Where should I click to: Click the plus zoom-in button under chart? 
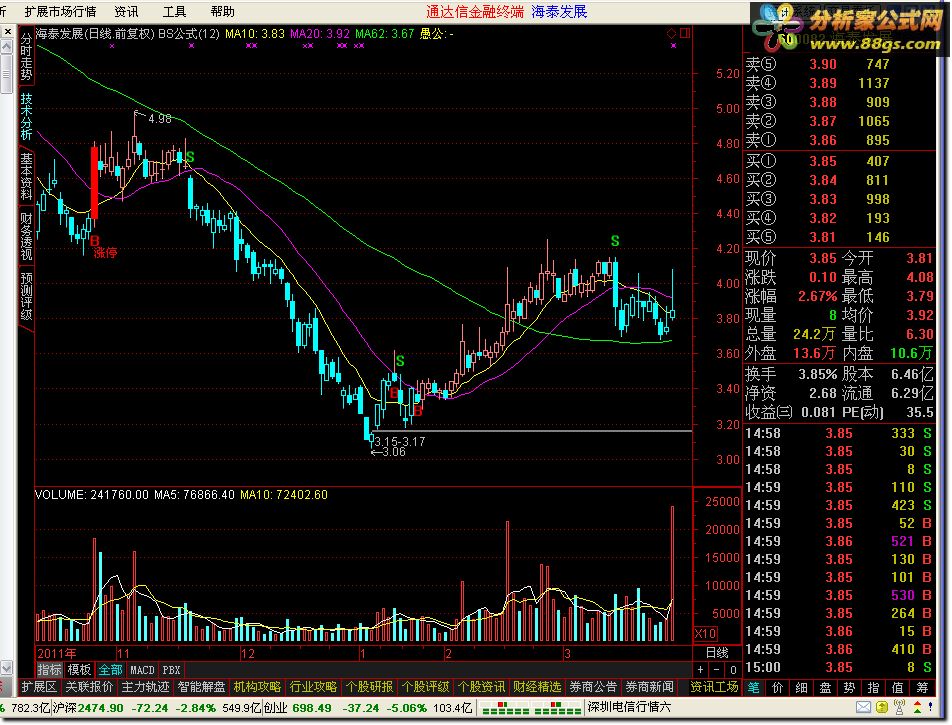(x=701, y=670)
